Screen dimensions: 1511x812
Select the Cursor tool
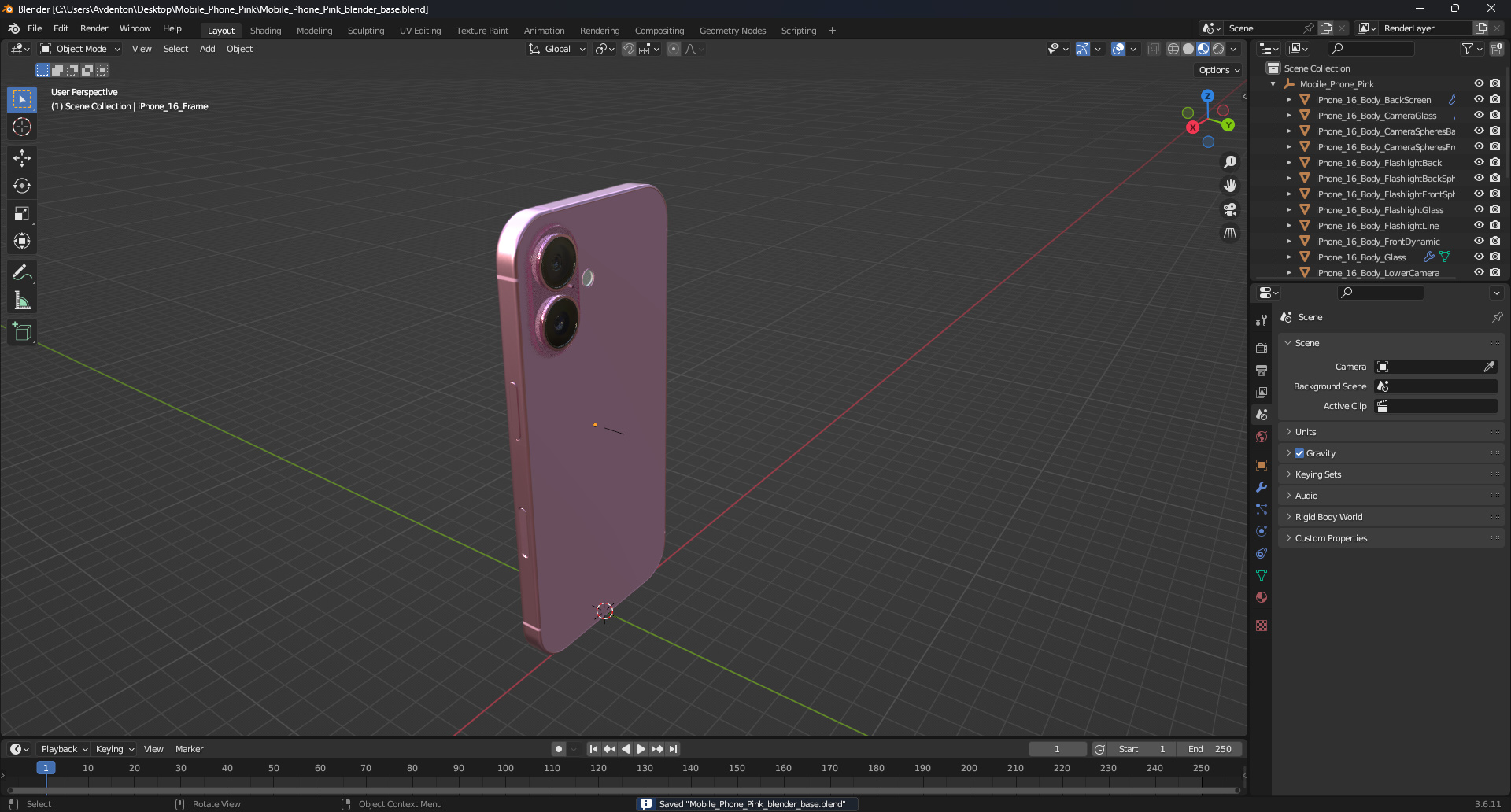(22, 127)
